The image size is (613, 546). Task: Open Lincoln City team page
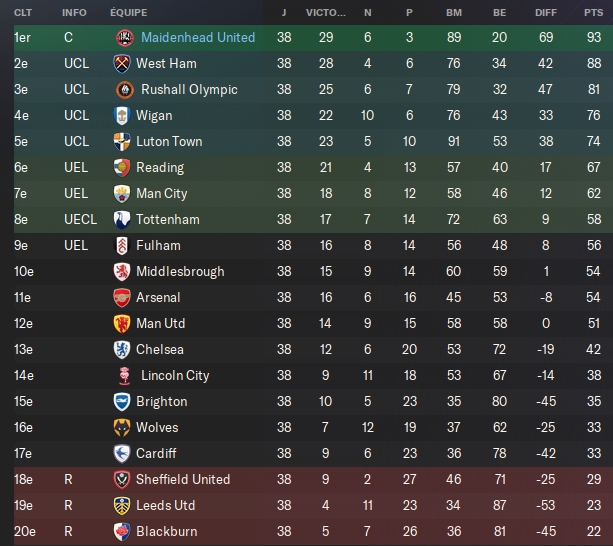[175, 375]
